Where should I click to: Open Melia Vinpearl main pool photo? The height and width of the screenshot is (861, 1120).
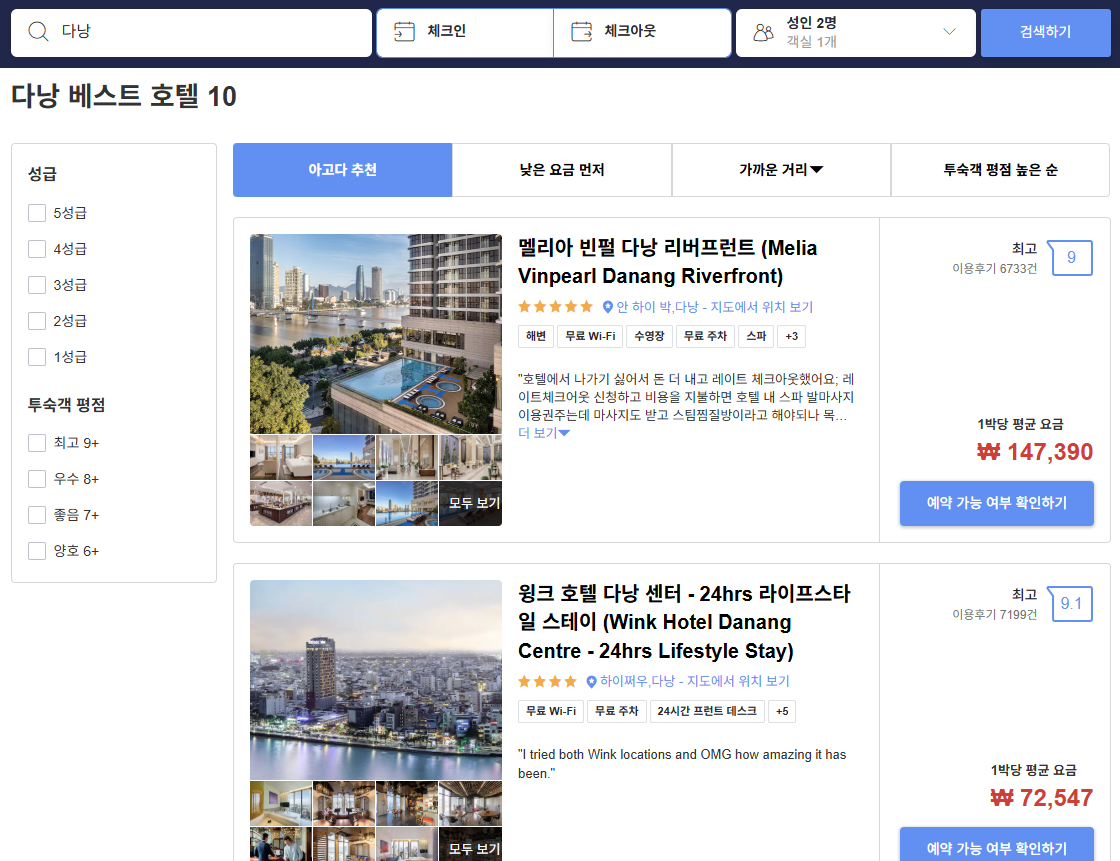[x=376, y=334]
